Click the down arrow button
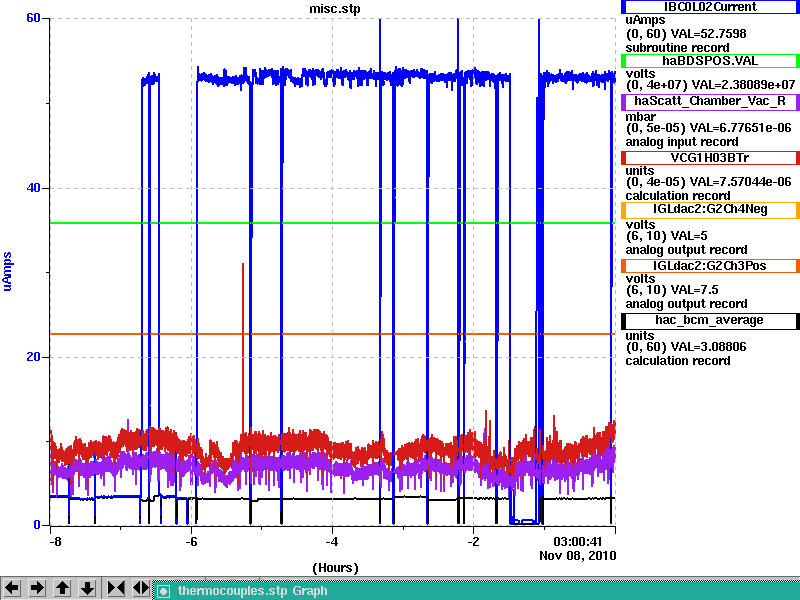Screen dimensions: 800x600 88,588
